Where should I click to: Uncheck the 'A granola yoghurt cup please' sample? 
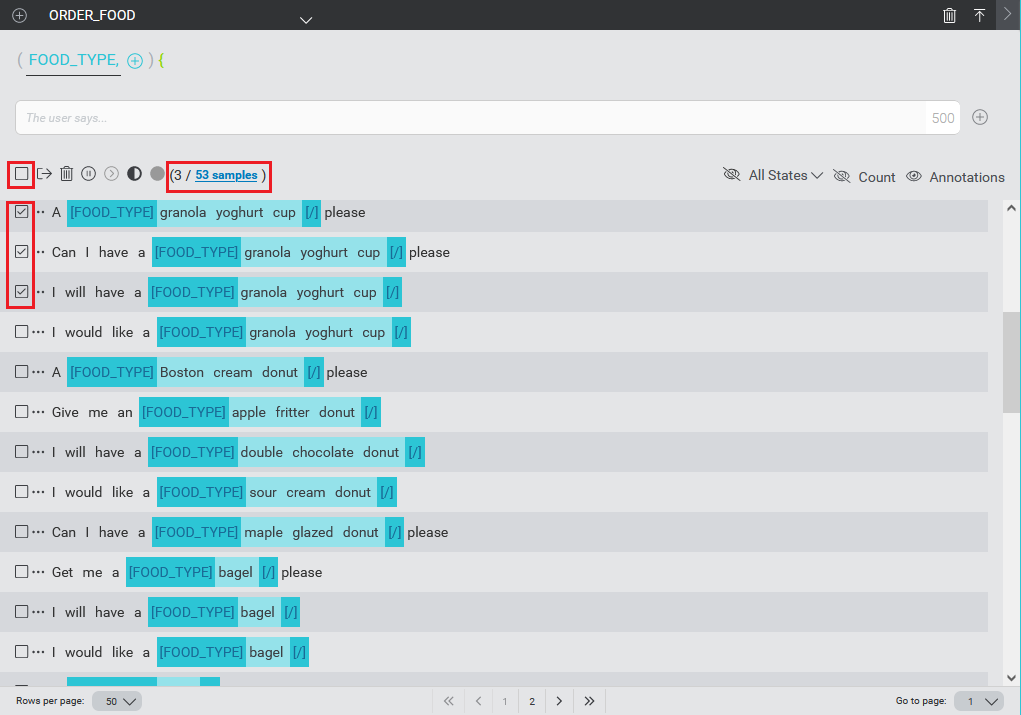21,212
